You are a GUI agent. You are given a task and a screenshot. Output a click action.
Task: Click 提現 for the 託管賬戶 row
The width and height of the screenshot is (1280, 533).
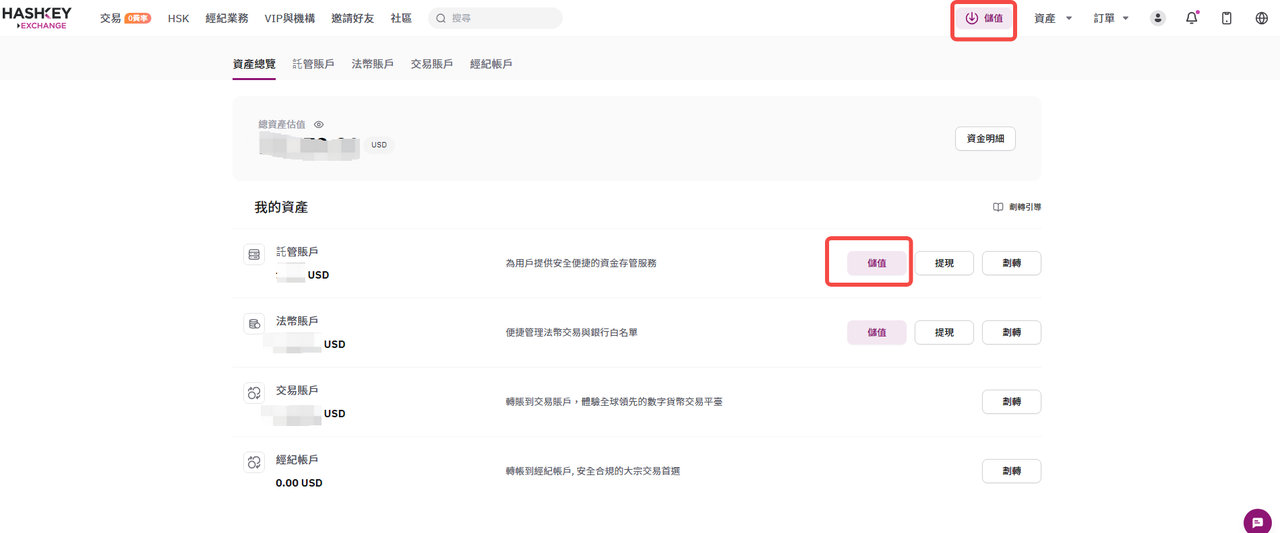coord(944,263)
